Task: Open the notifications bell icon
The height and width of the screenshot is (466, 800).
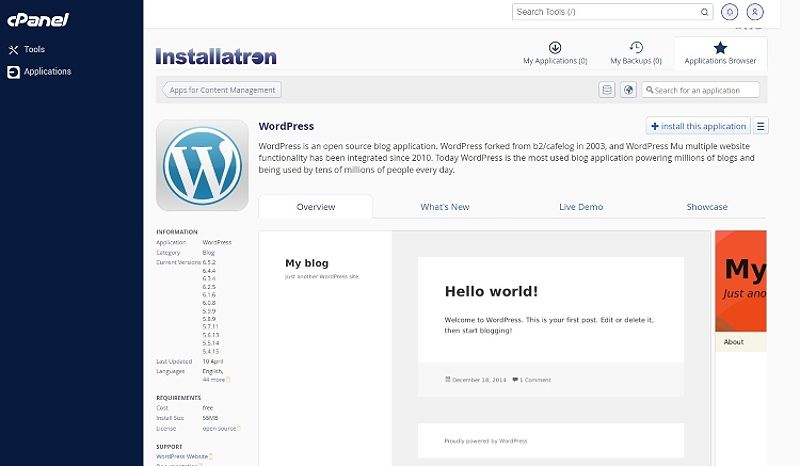Action: pyautogui.click(x=730, y=12)
